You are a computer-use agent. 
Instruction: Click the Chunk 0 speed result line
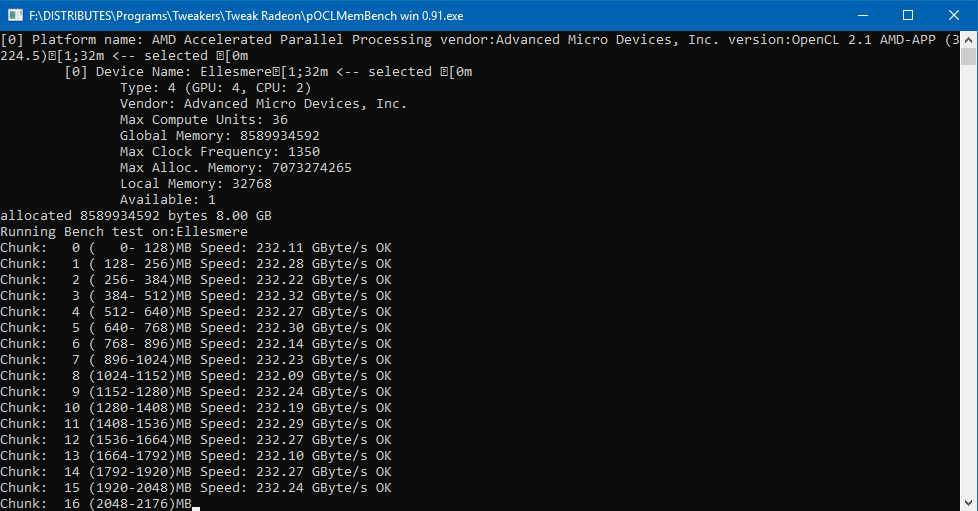[x=195, y=248]
